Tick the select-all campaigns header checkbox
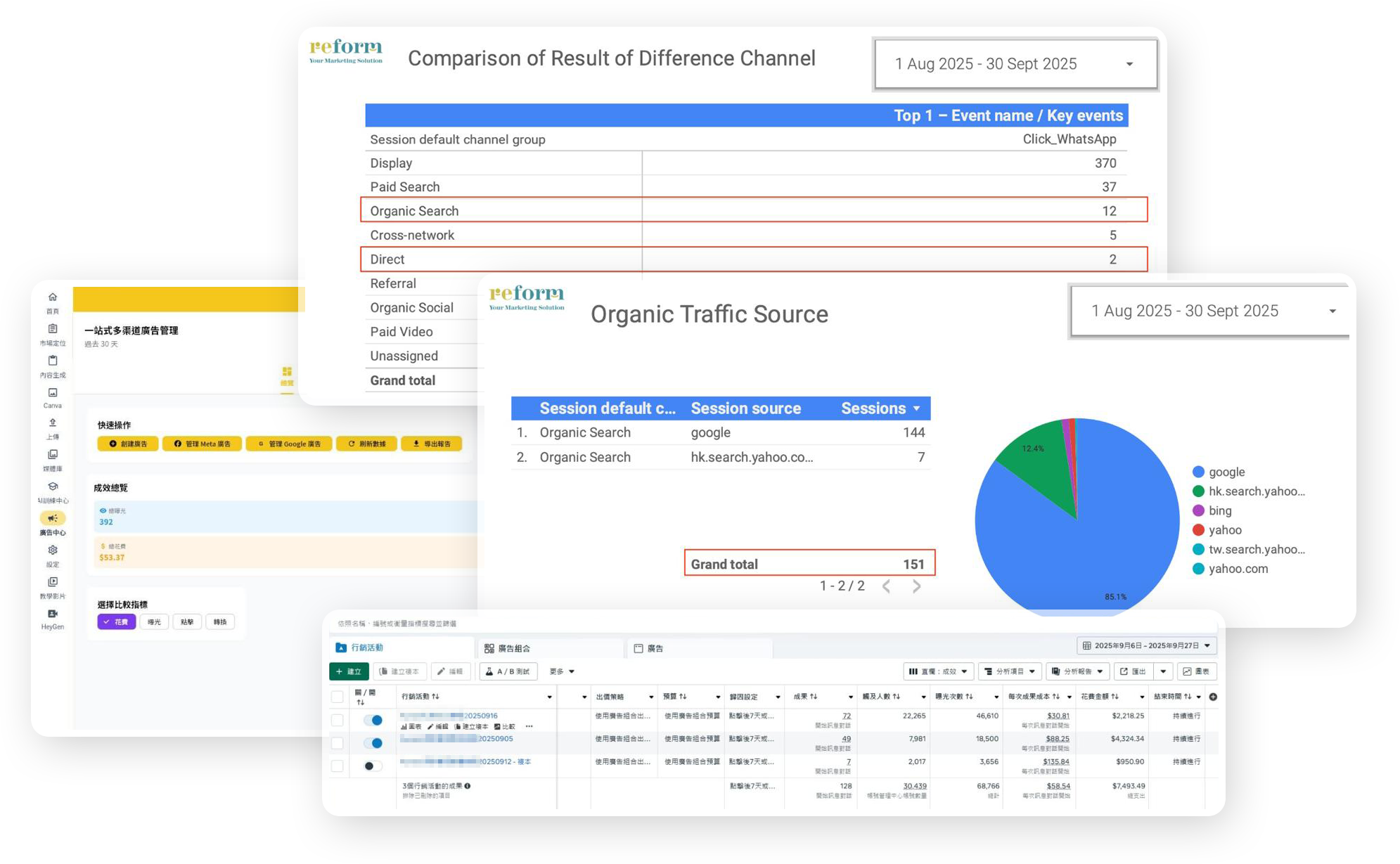Screen dimensions: 1400x864 [x=338, y=697]
